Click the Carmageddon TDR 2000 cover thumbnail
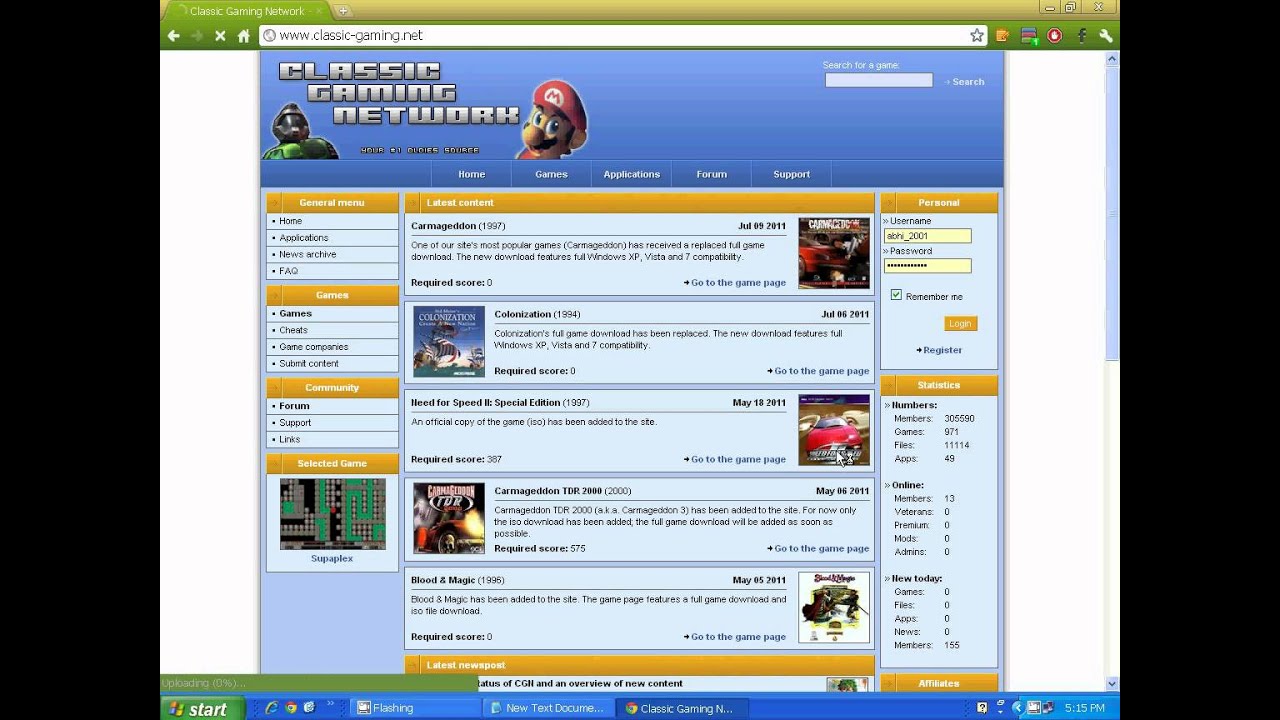 (x=449, y=519)
